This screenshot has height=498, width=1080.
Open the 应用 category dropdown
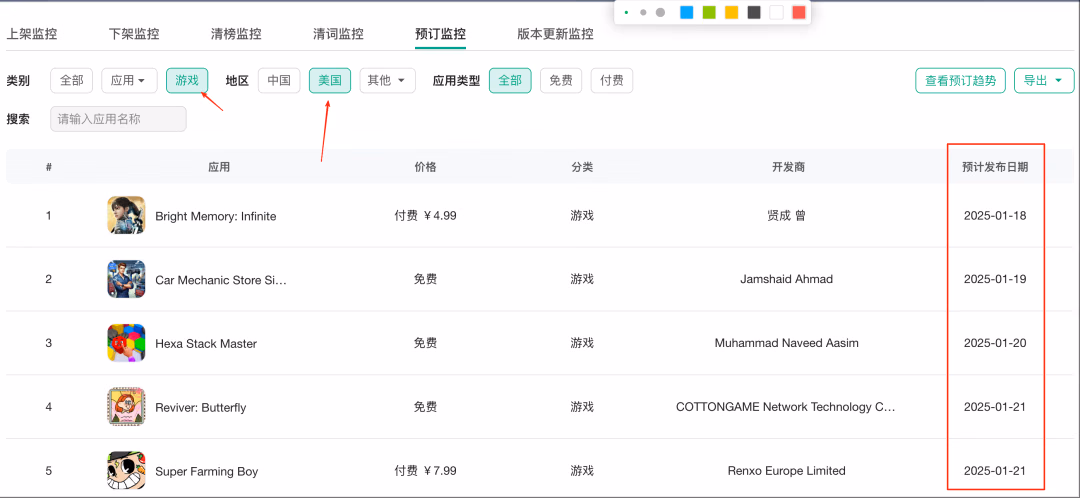[129, 81]
